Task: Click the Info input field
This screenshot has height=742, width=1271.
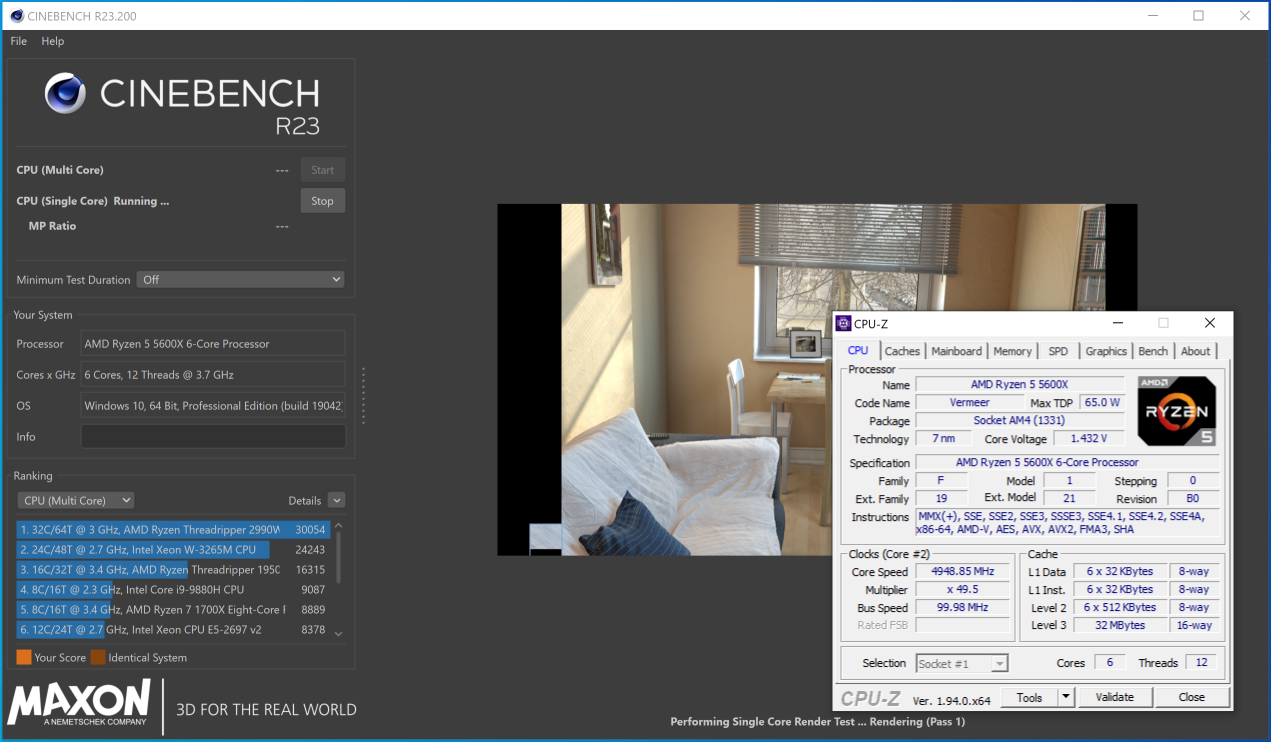Action: pos(213,437)
